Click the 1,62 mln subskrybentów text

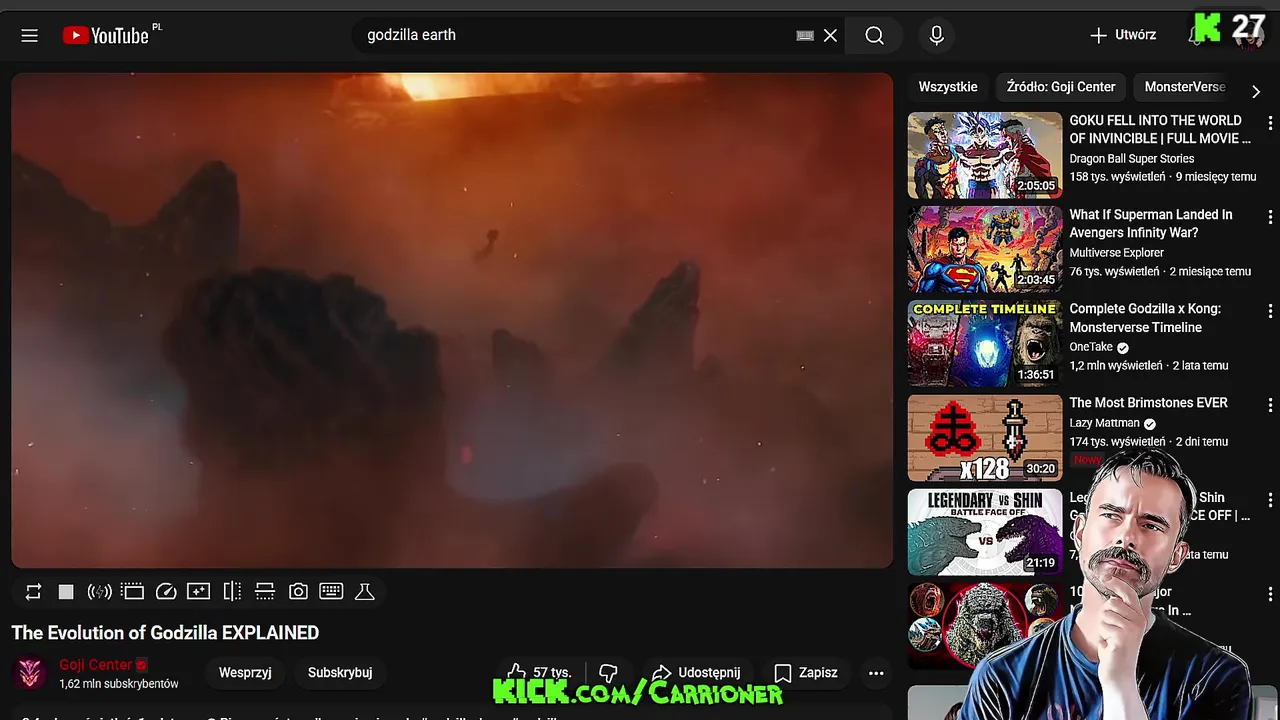(x=118, y=684)
